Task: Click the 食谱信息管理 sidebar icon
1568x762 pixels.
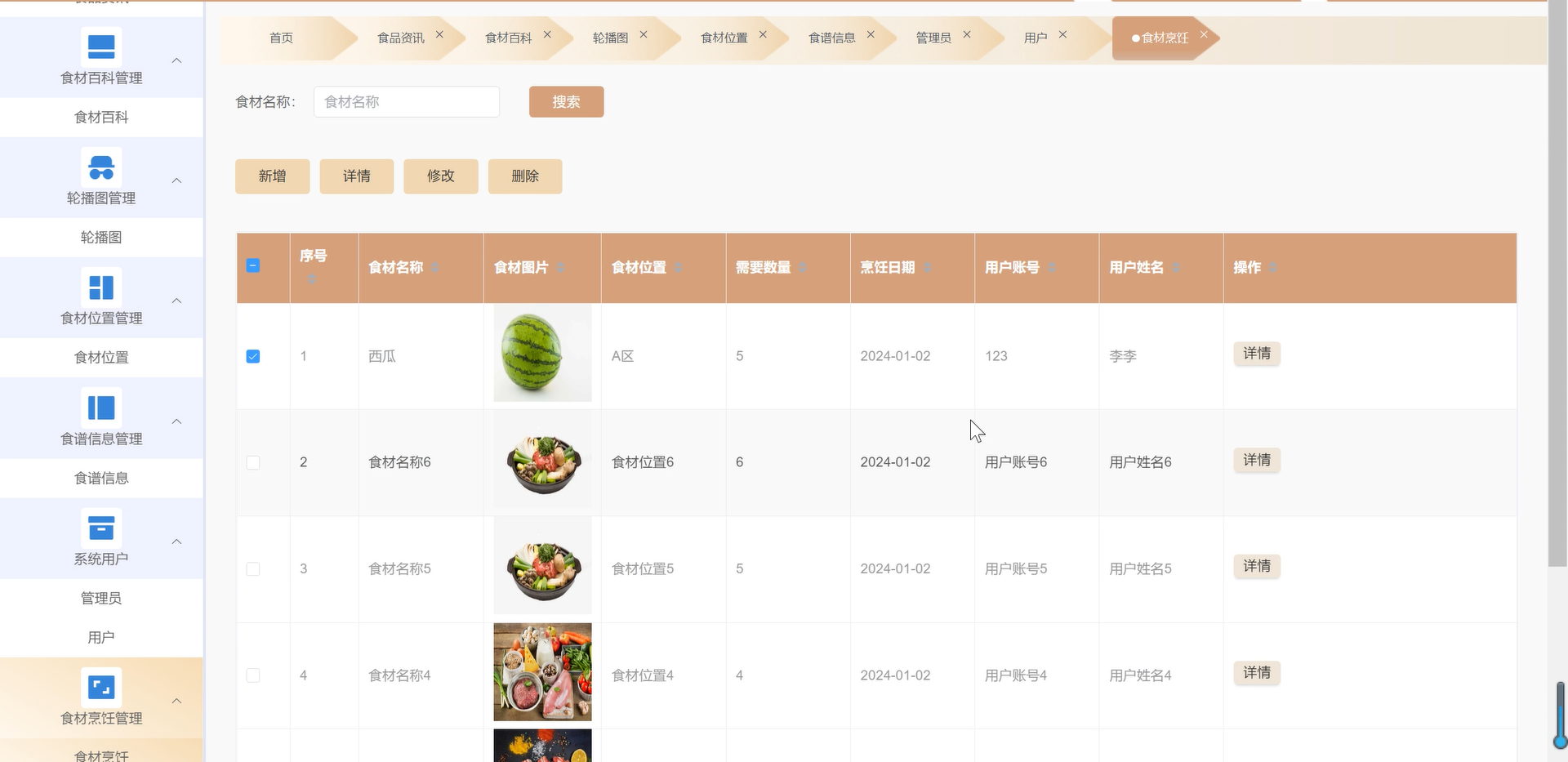Action: click(x=101, y=408)
